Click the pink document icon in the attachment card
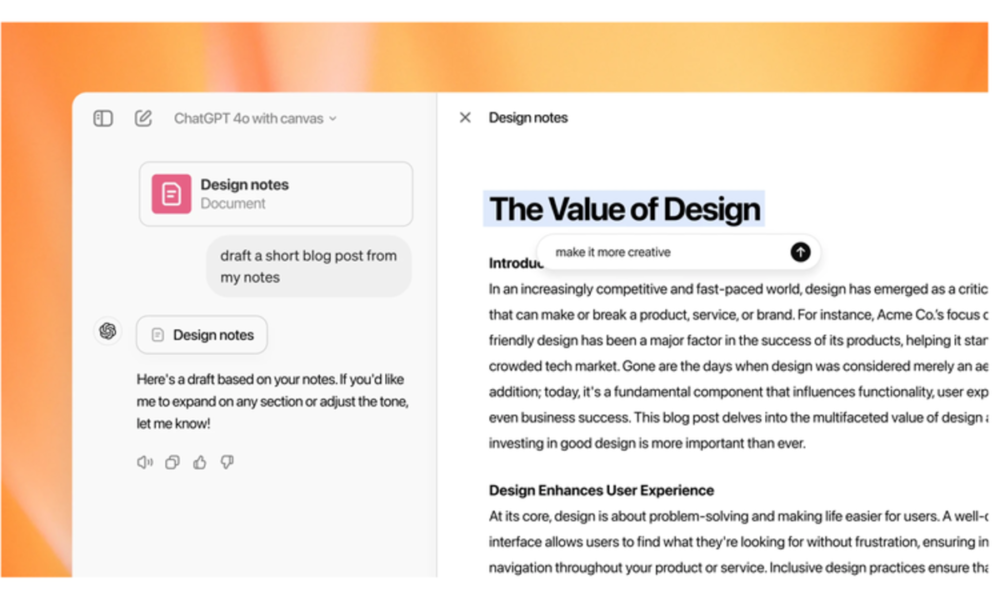 coord(171,194)
